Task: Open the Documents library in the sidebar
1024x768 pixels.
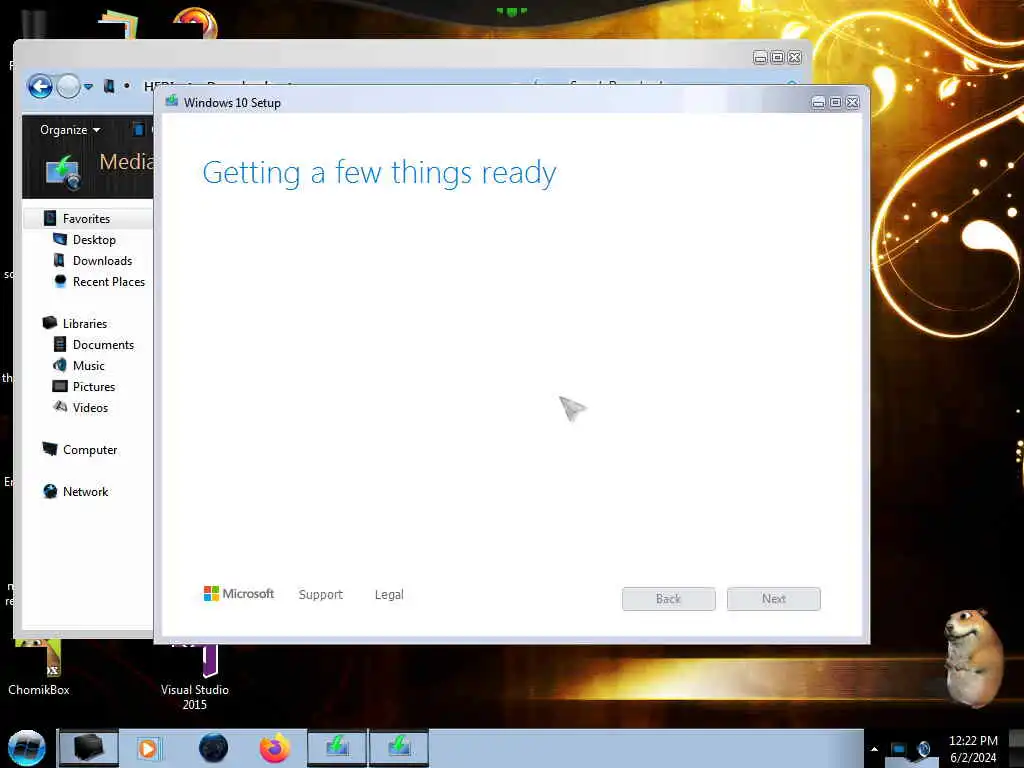Action: pos(103,345)
